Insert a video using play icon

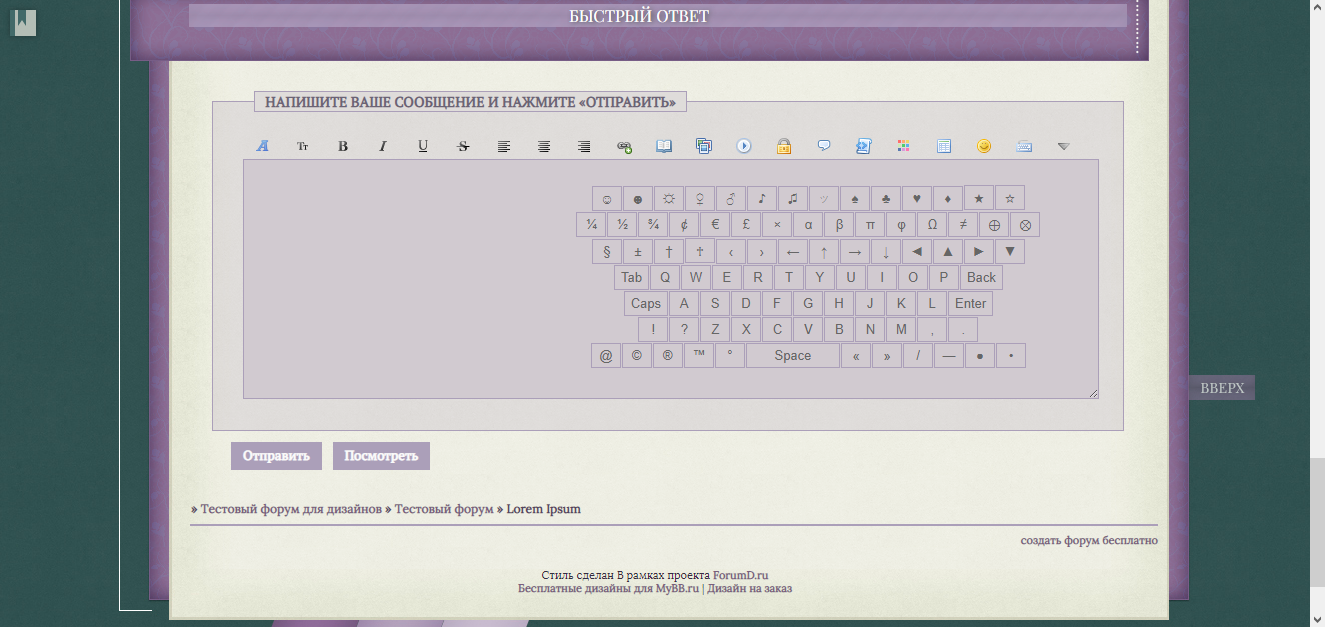pyautogui.click(x=744, y=146)
